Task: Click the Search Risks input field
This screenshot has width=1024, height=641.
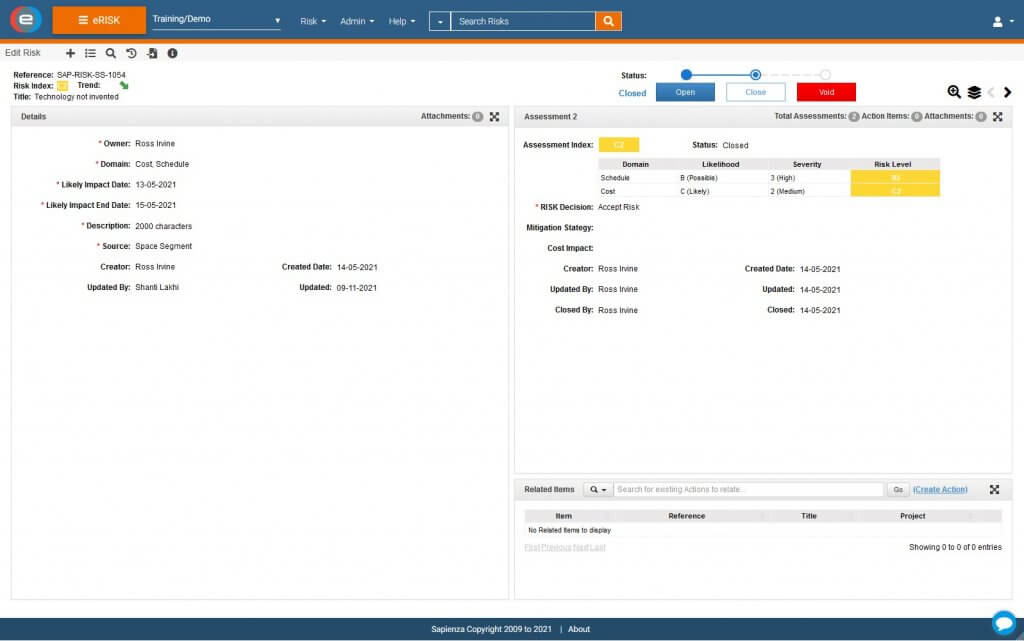Action: pos(522,21)
